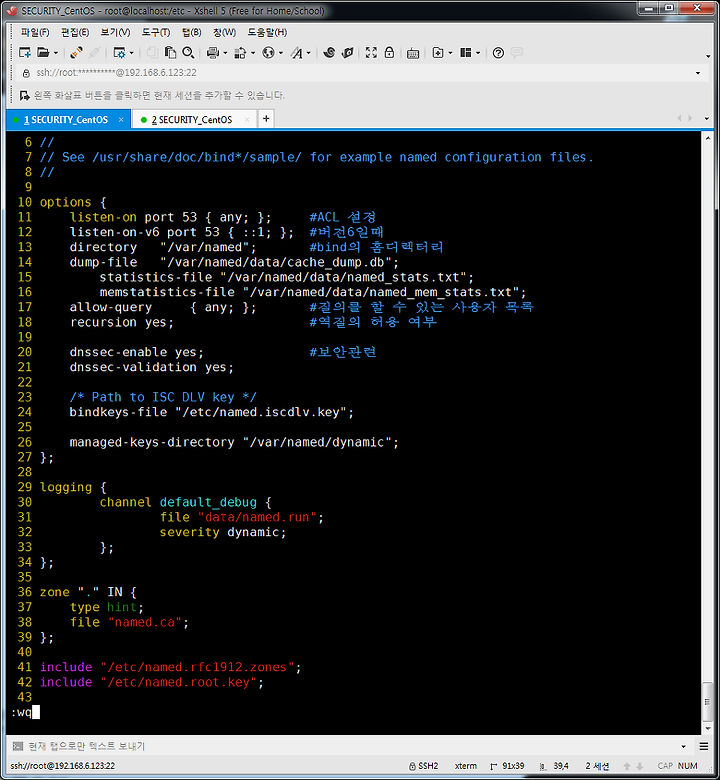Viewport: 720px width, 780px height.
Task: Expand the Properties dropdown arrow
Action: 131,53
